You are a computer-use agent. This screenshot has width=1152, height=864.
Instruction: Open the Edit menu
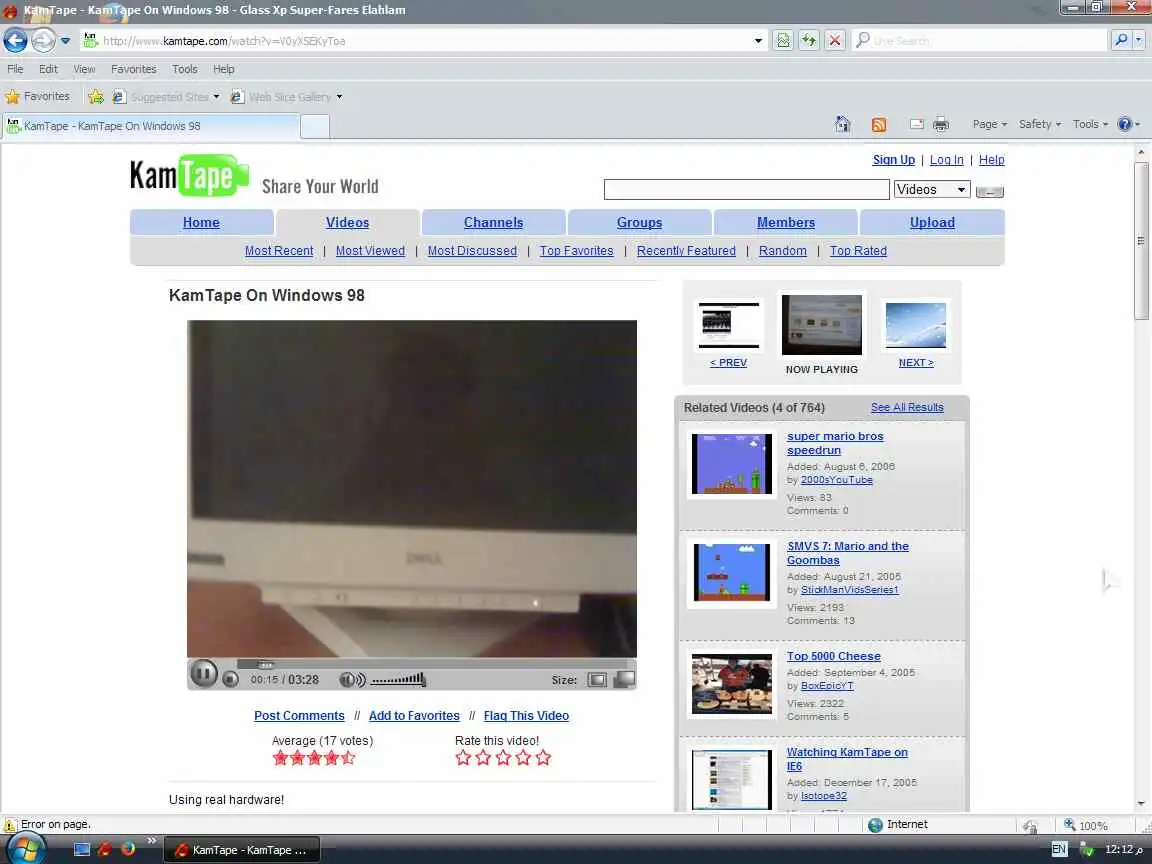[48, 69]
